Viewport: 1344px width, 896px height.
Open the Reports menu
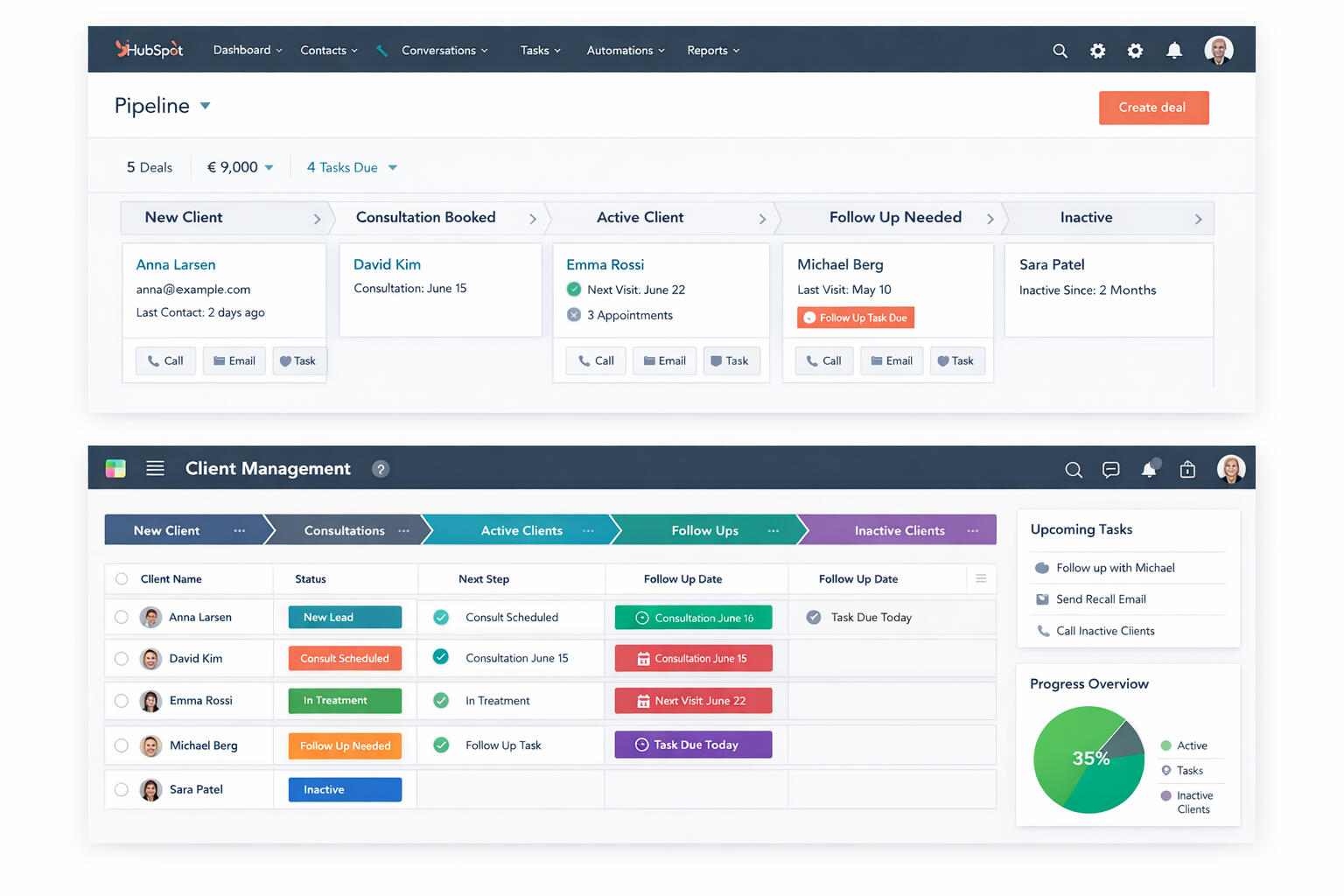click(712, 51)
